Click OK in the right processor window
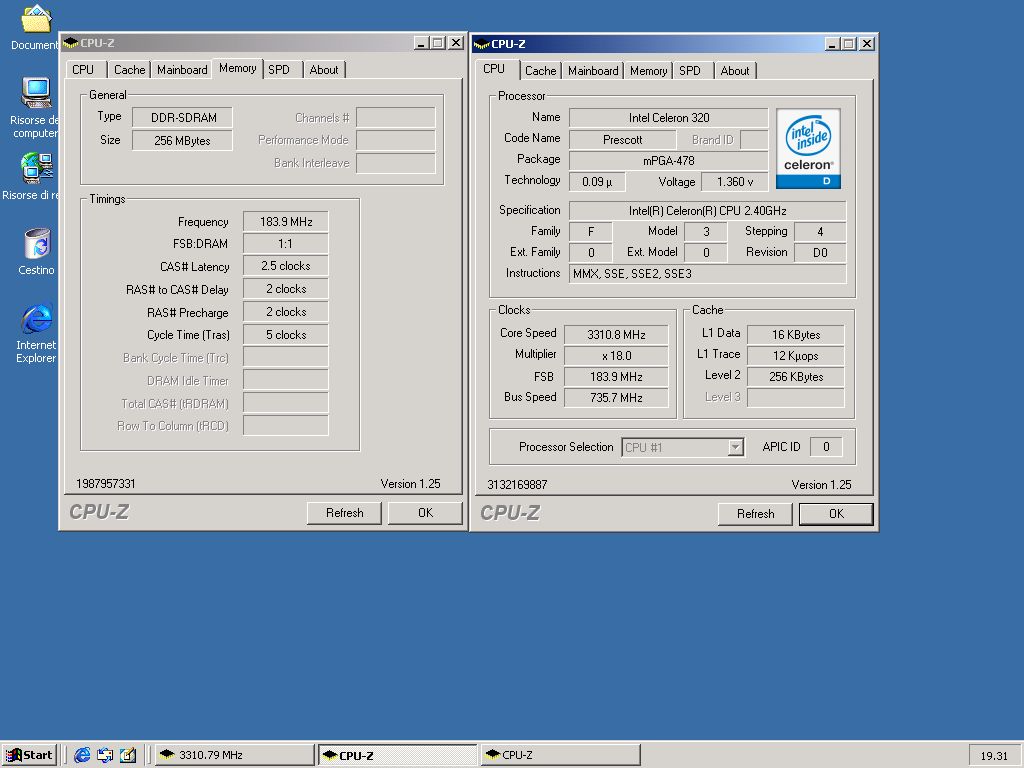Image resolution: width=1024 pixels, height=768 pixels. click(x=837, y=514)
